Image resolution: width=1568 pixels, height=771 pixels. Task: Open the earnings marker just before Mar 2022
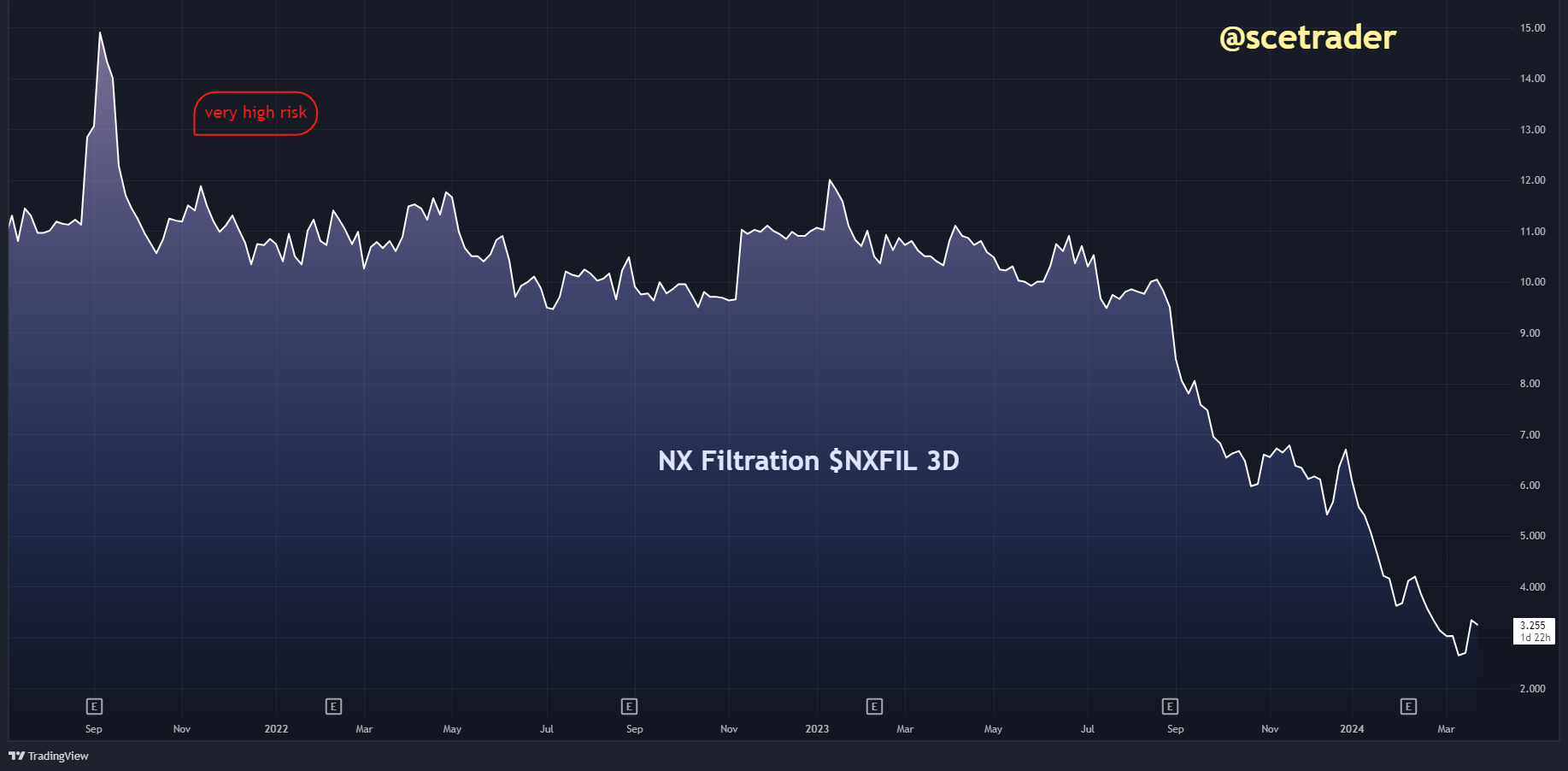[x=334, y=706]
